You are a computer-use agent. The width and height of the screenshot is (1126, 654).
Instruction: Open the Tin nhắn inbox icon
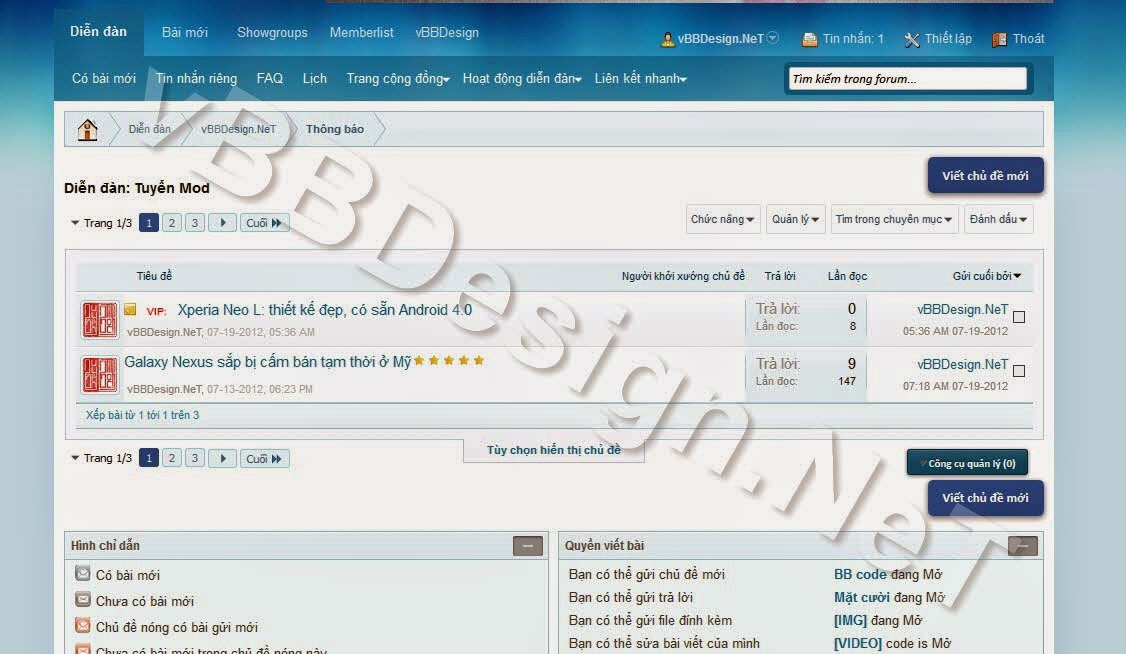tap(809, 39)
